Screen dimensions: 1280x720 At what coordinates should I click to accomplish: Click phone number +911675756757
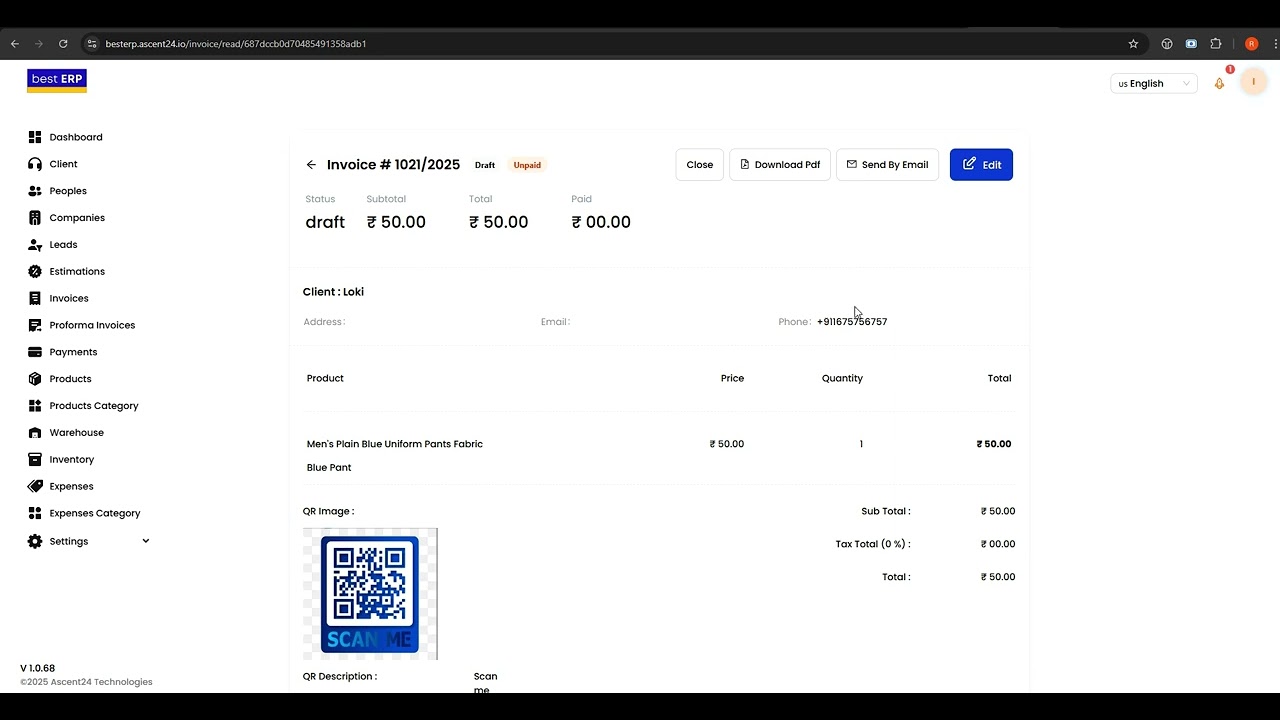[x=852, y=322]
